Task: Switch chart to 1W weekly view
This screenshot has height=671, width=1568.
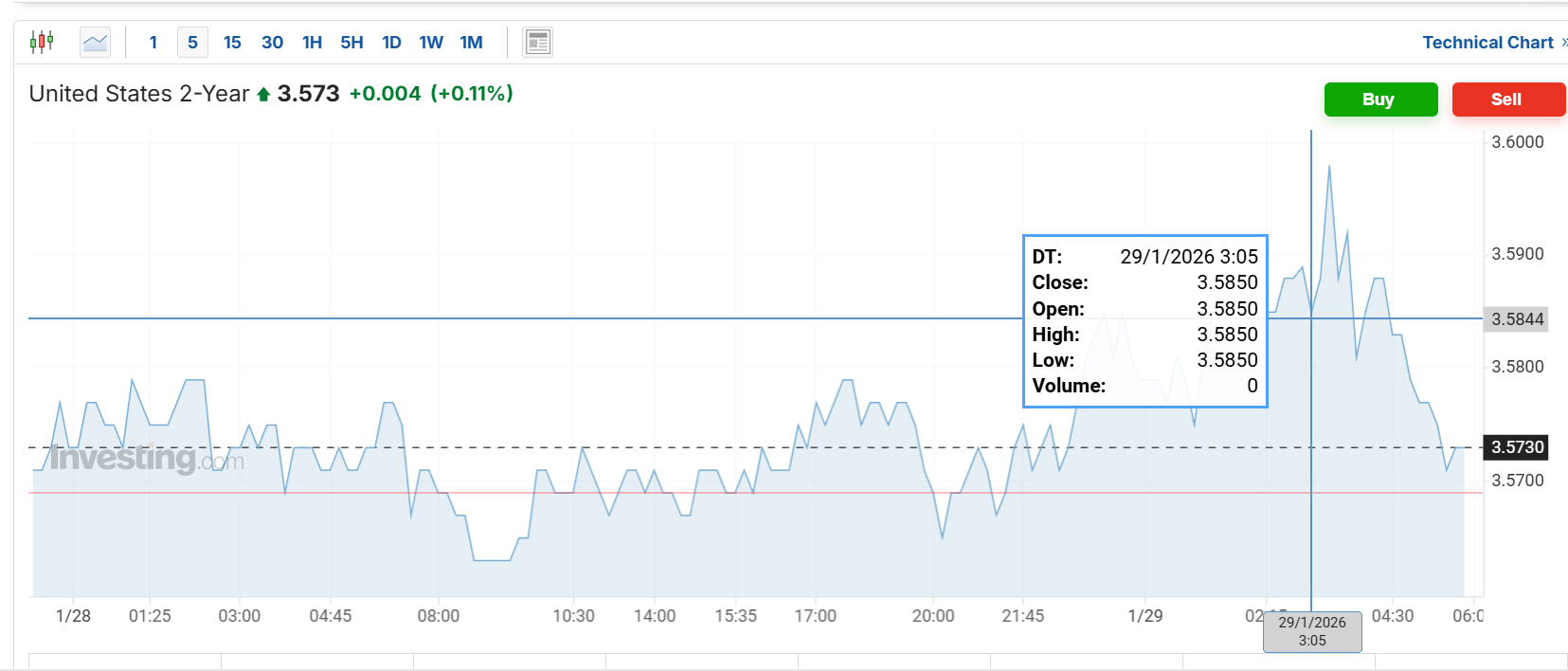Action: click(x=431, y=43)
